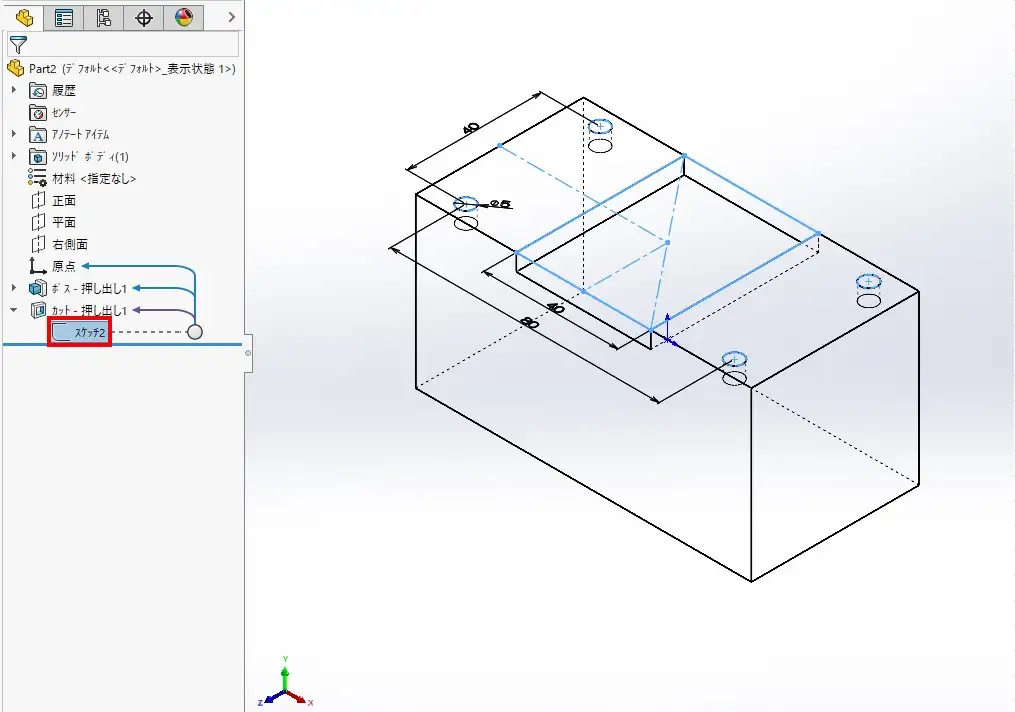Select the 原点 origin item
The image size is (1015, 712).
[63, 266]
